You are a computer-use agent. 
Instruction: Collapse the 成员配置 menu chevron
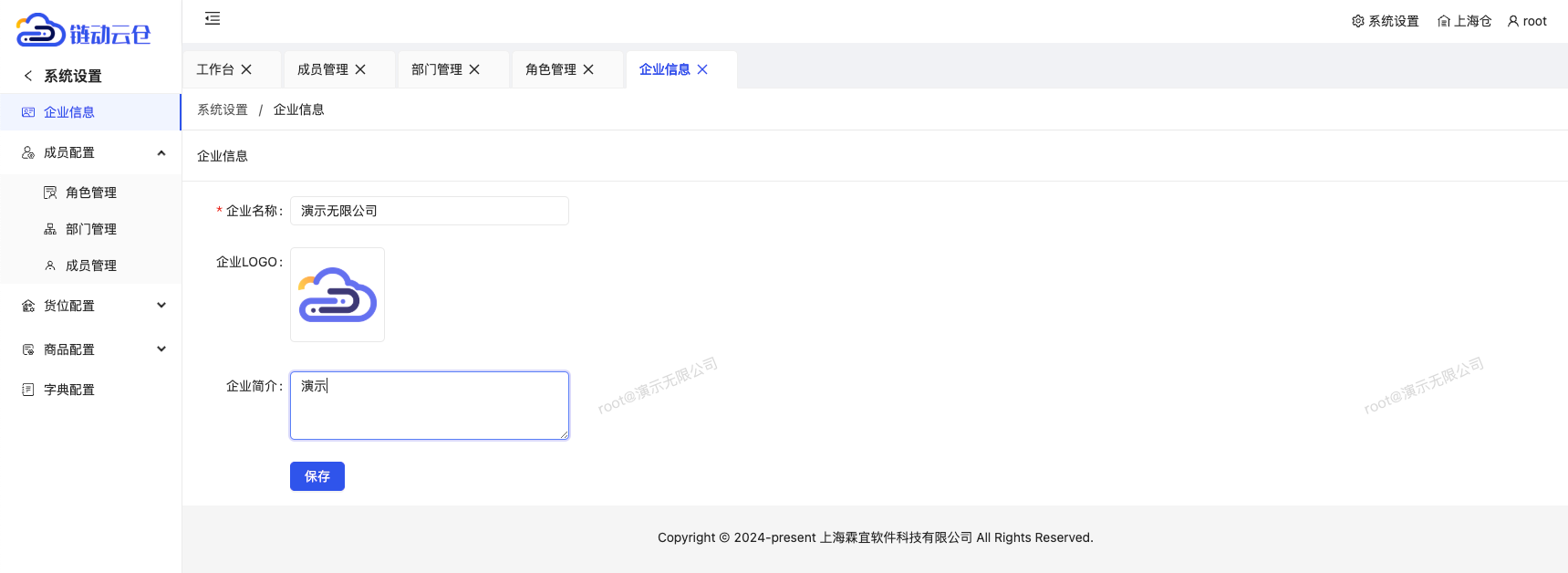[161, 152]
